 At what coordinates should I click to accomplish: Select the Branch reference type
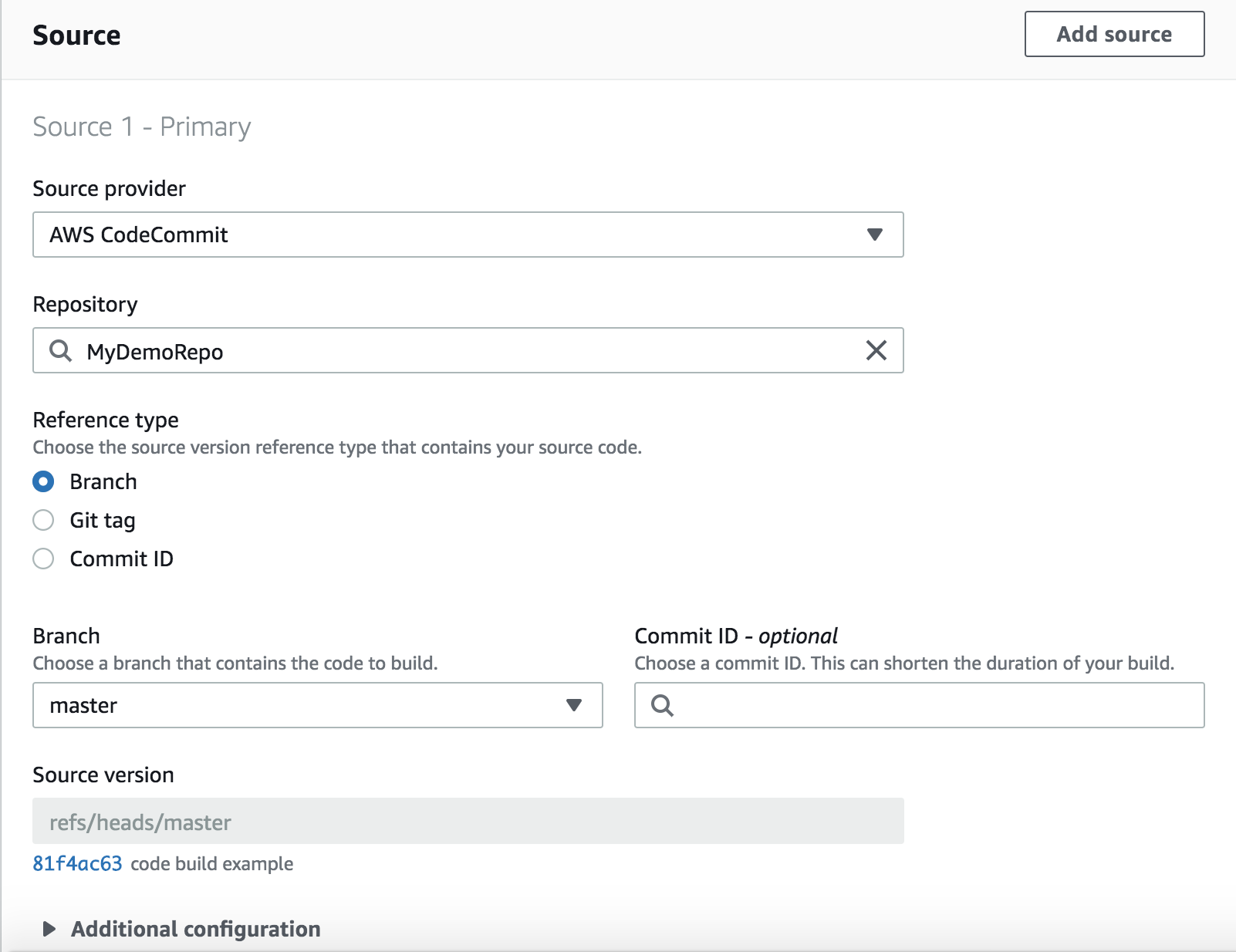(43, 481)
